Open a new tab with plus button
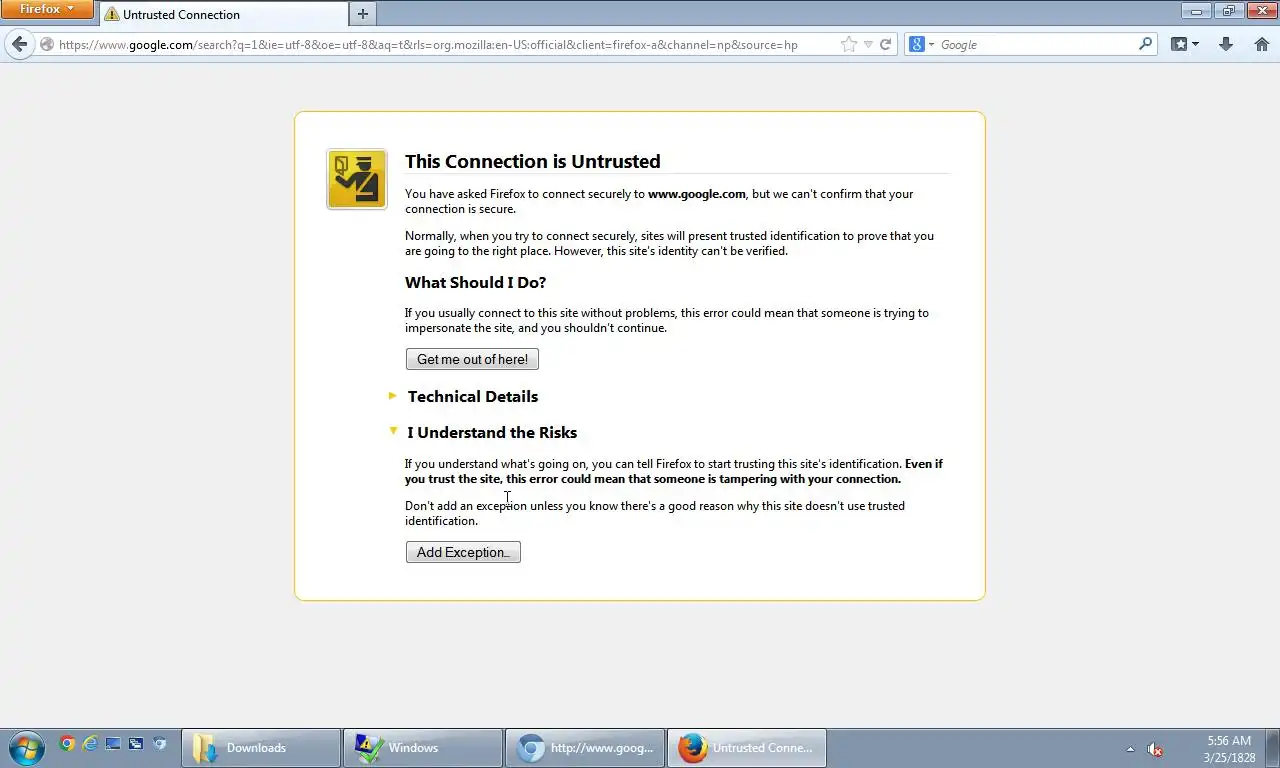The image size is (1280, 768). [x=363, y=14]
